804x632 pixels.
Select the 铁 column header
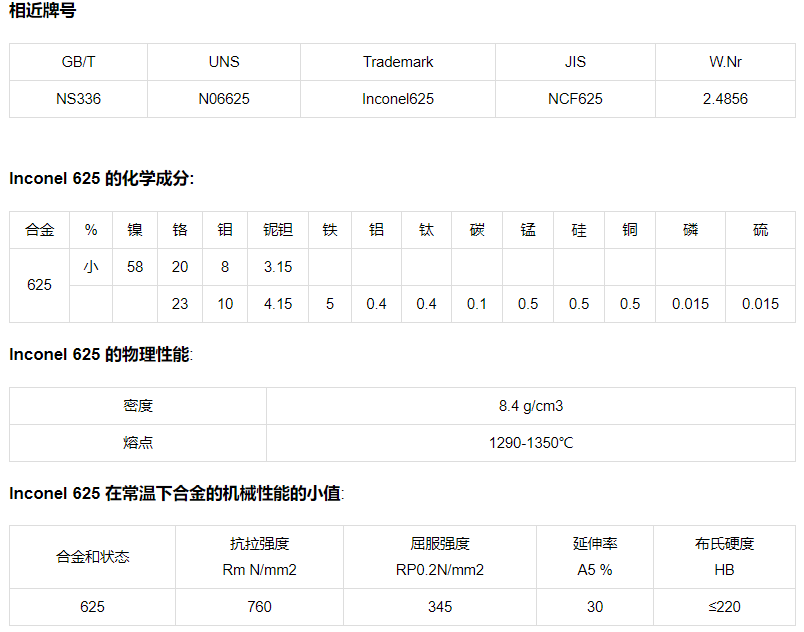click(x=330, y=230)
